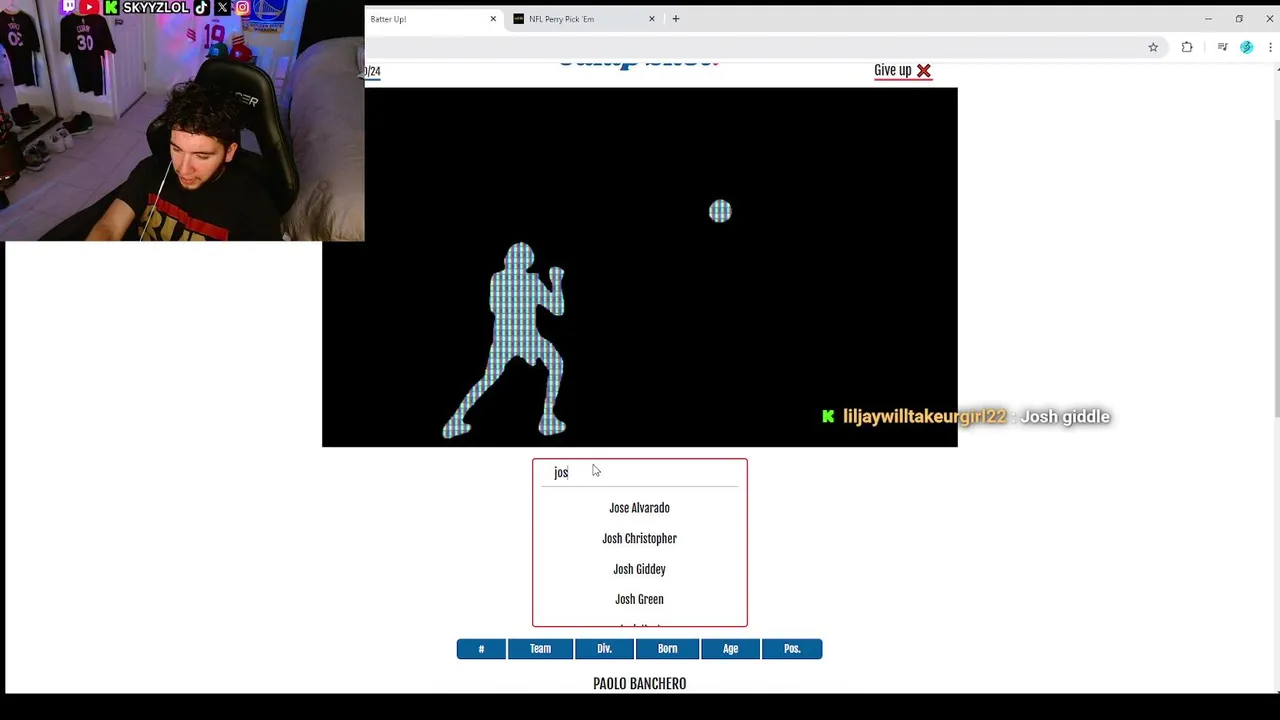The image size is (1280, 720).
Task: Click the # column header button
Action: click(481, 649)
